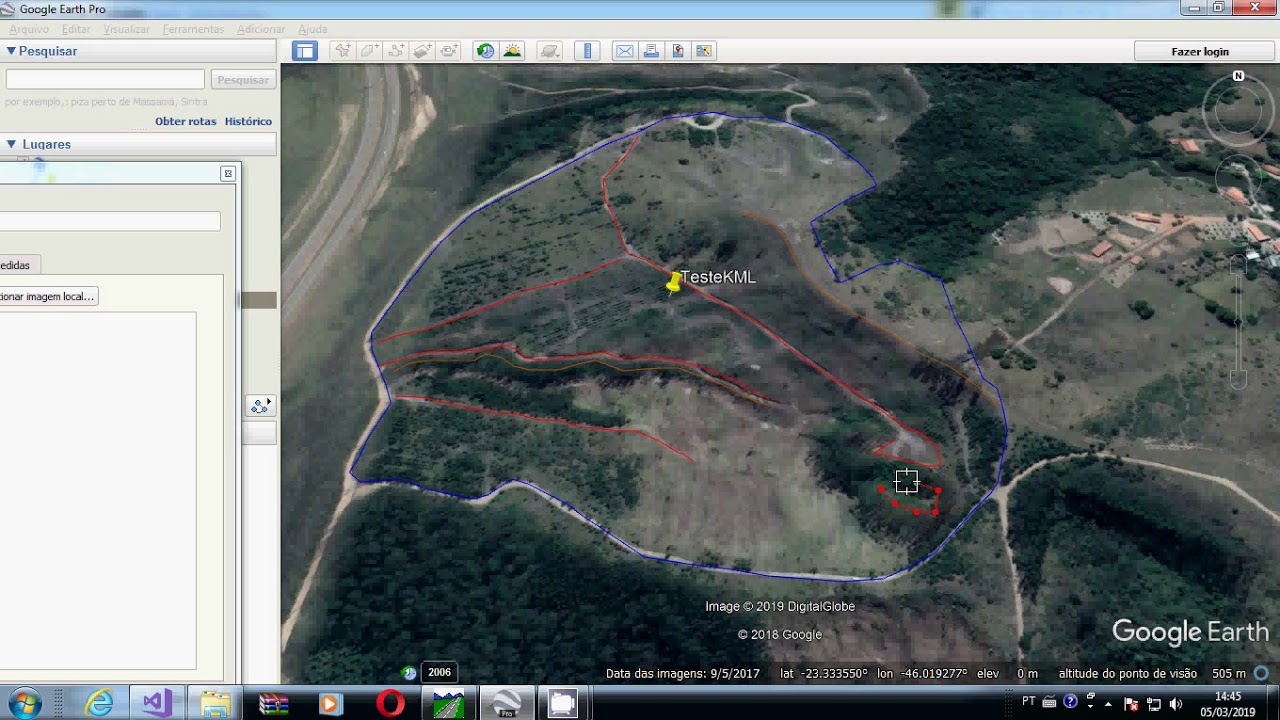Open the Obter rotas link

point(185,121)
